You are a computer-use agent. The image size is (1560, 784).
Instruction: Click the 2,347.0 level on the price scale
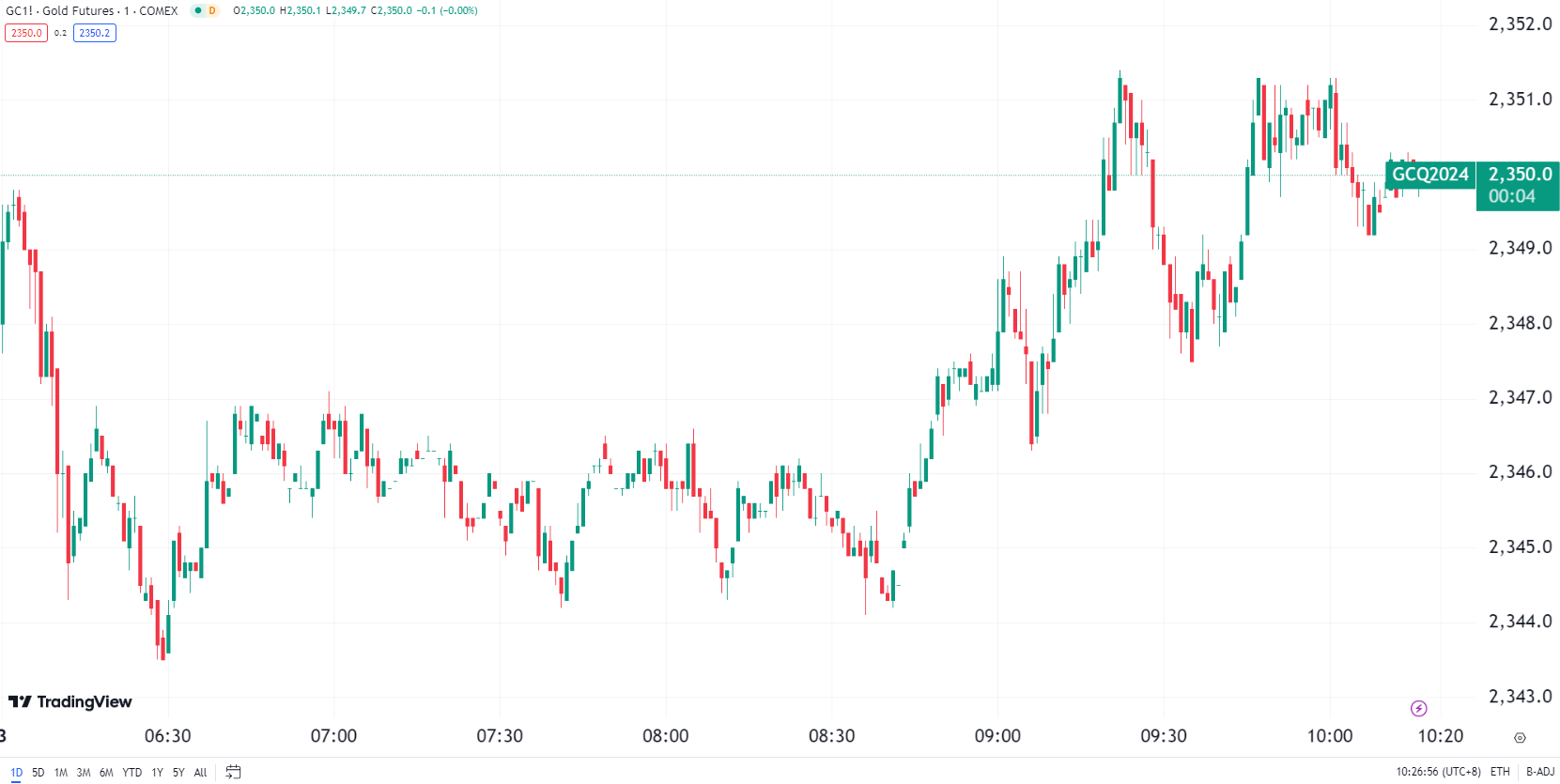(x=1520, y=397)
